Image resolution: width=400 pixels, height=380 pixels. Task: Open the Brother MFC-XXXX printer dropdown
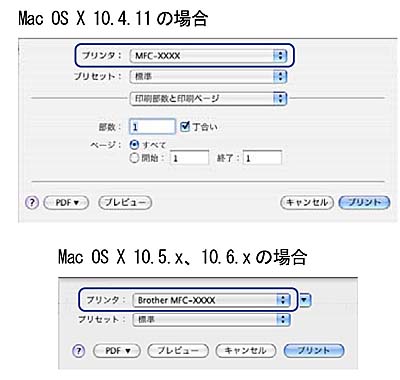tap(211, 300)
